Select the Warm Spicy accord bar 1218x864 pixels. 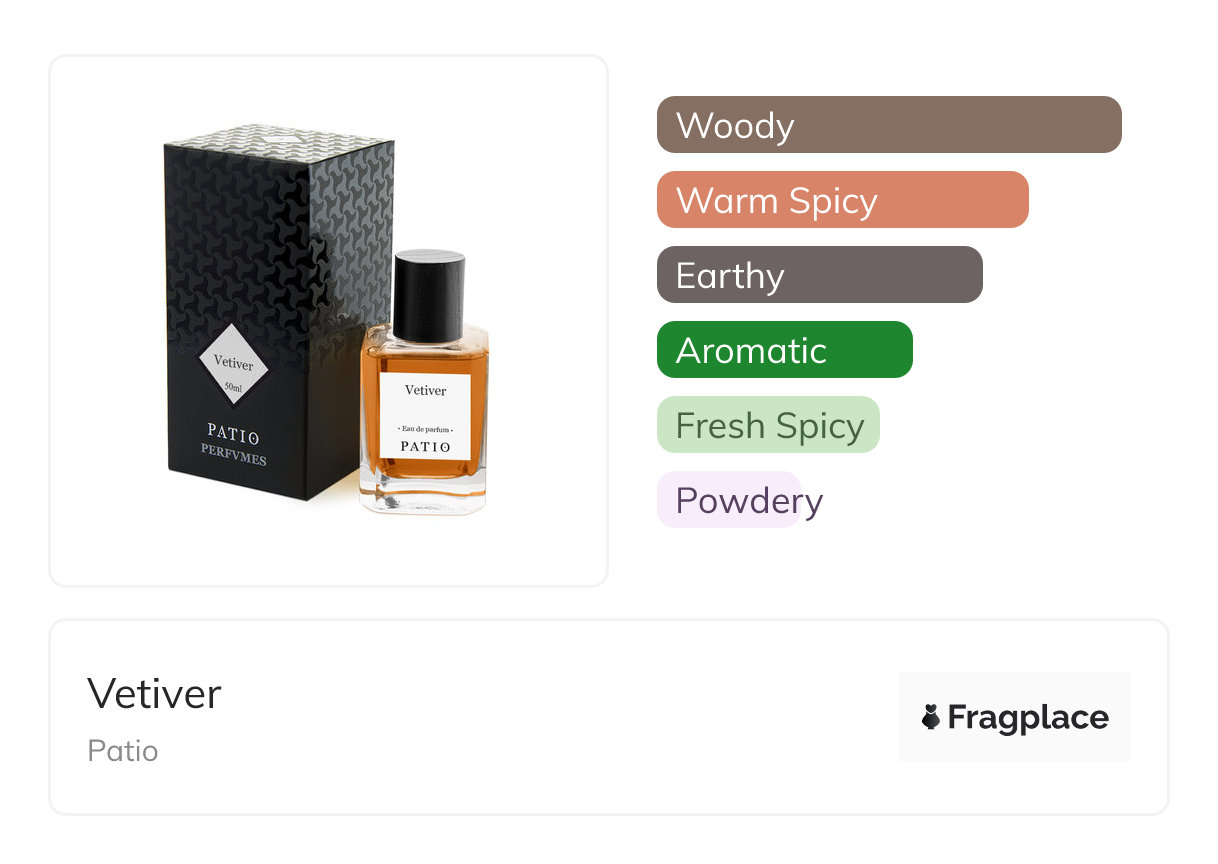[843, 200]
